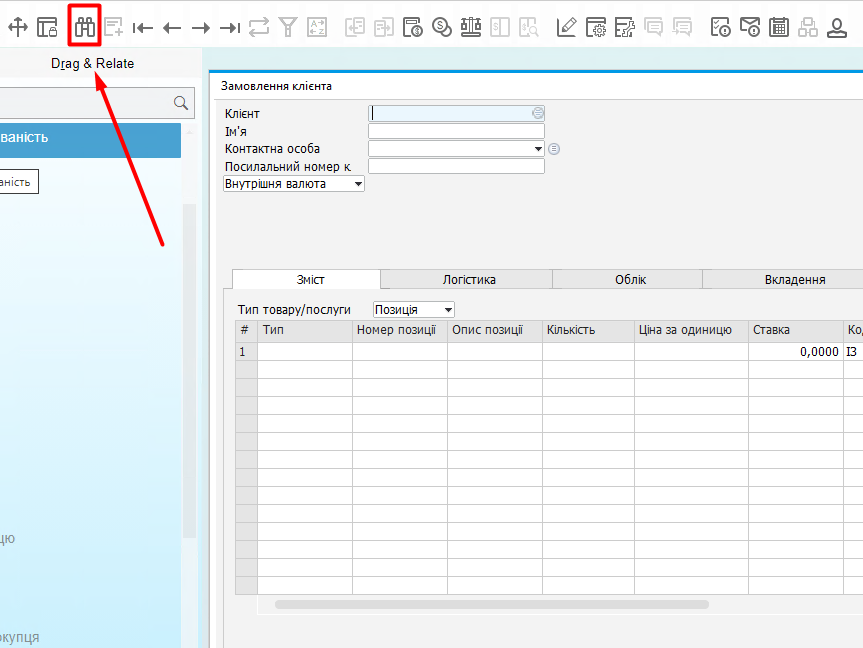Screen dimensions: 863x648
Task: Click the search magnifier in side panel
Action: click(181, 103)
